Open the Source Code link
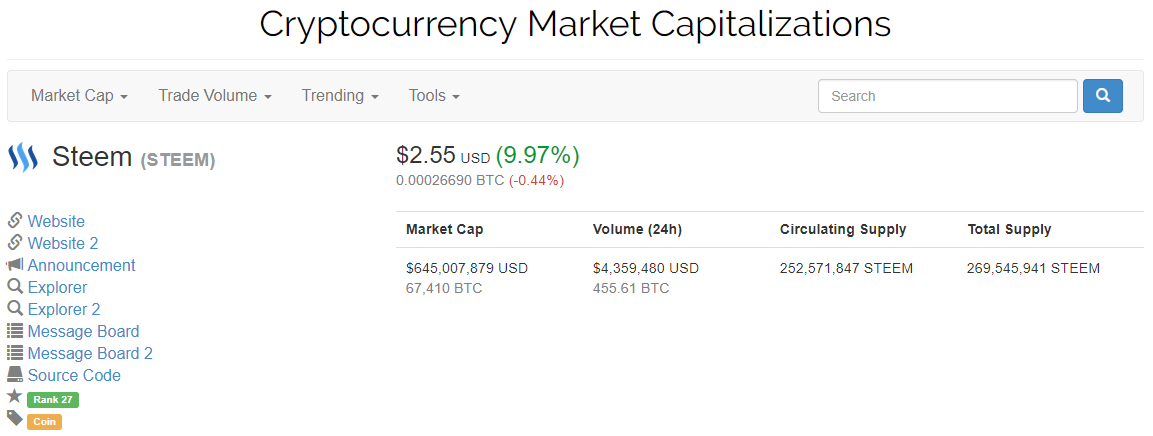Viewport: 1153px width, 436px height. coord(74,375)
